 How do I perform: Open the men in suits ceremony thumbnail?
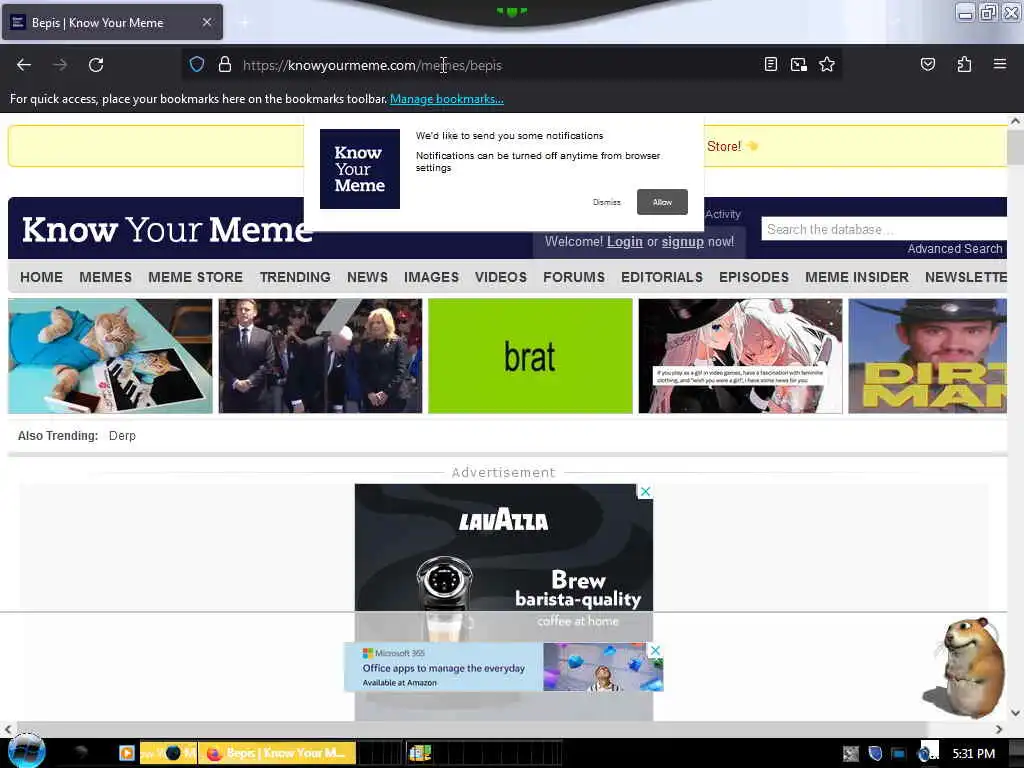320,356
